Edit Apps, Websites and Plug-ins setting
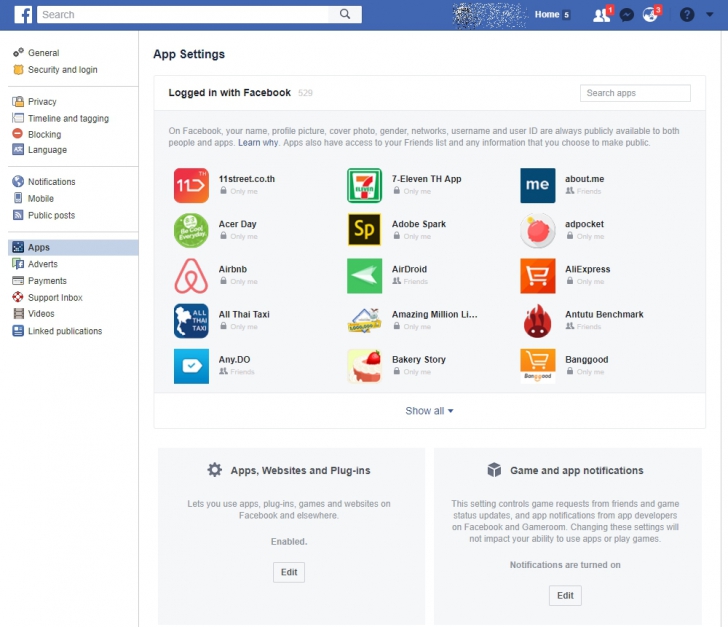This screenshot has width=728, height=627. coord(289,572)
